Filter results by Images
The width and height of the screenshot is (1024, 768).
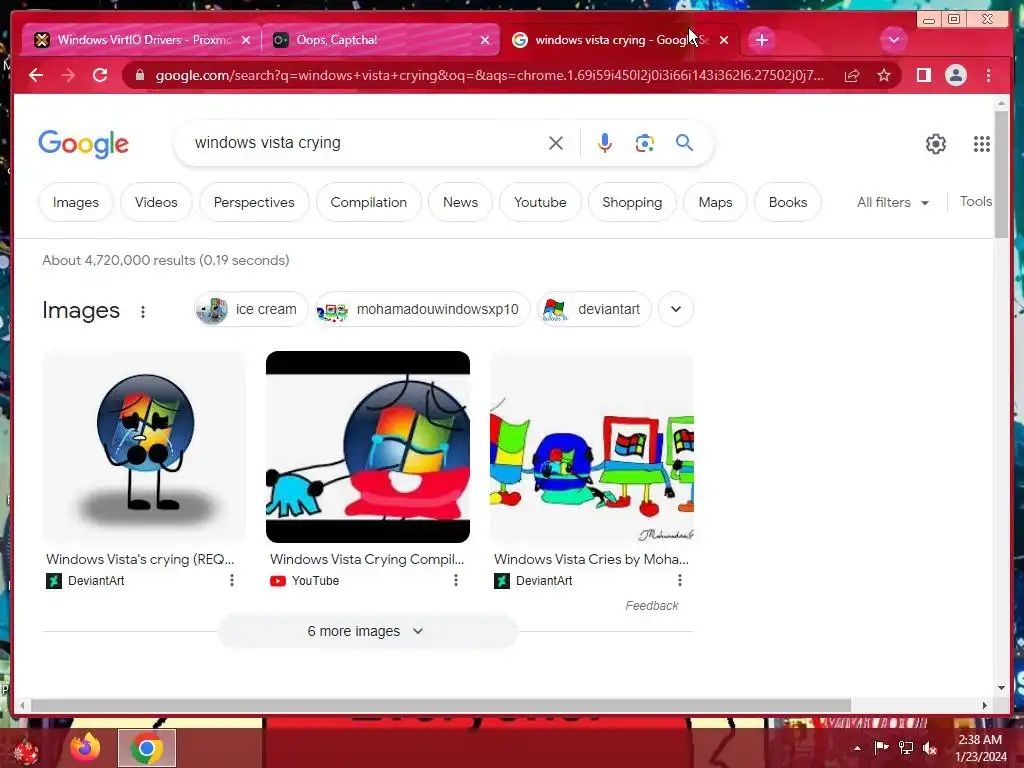tap(76, 202)
